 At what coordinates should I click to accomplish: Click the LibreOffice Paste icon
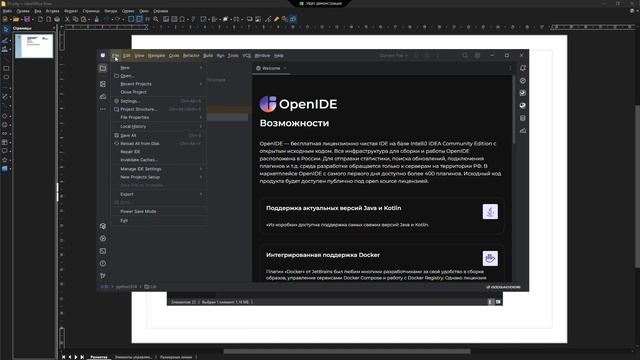[84, 19]
